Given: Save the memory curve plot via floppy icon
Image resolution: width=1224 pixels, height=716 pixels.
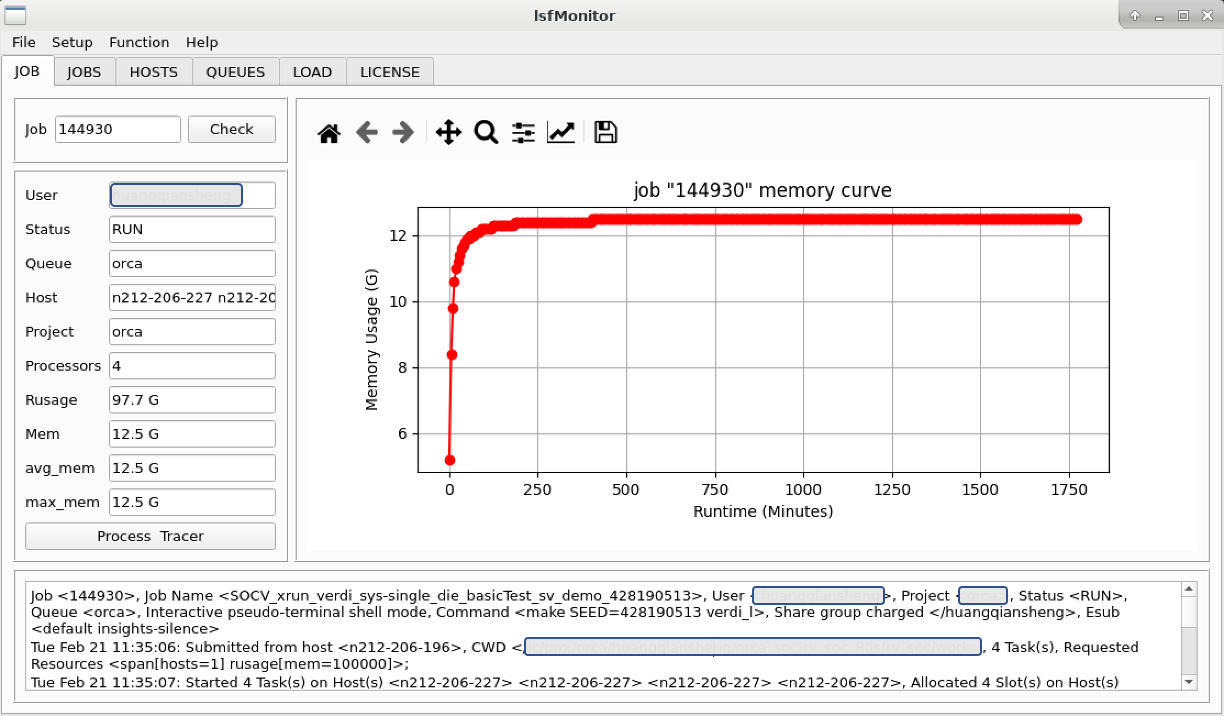Looking at the screenshot, I should 605,131.
